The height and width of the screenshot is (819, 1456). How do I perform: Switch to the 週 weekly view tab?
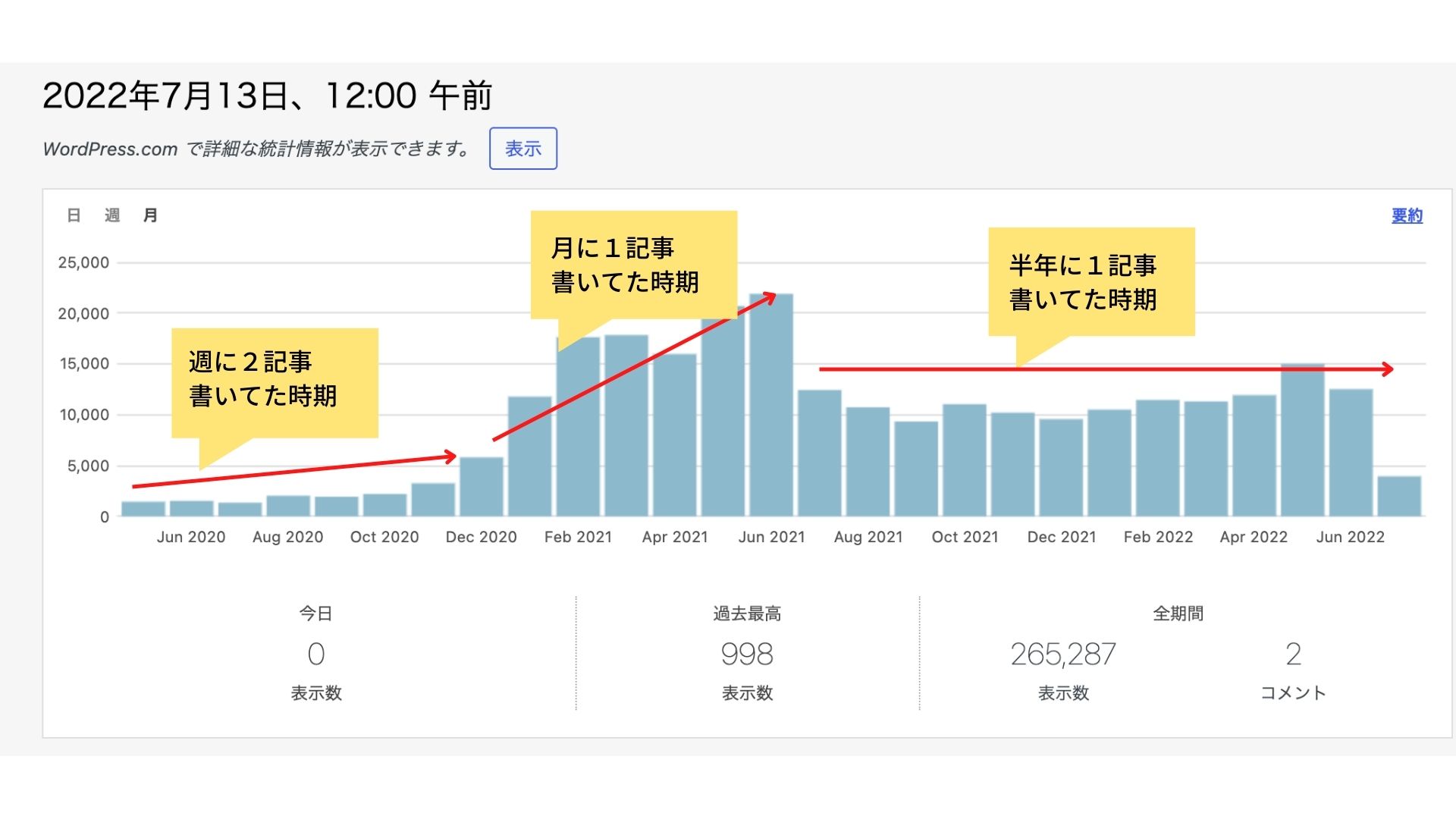point(112,216)
